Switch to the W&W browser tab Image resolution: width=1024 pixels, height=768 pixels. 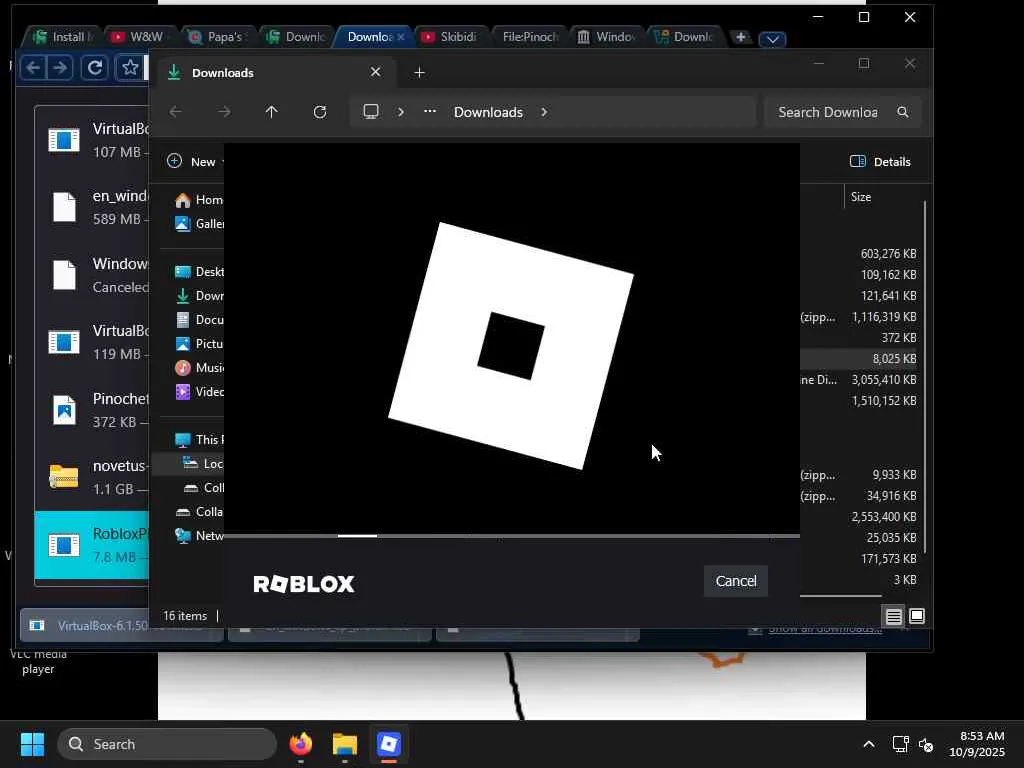[x=140, y=37]
